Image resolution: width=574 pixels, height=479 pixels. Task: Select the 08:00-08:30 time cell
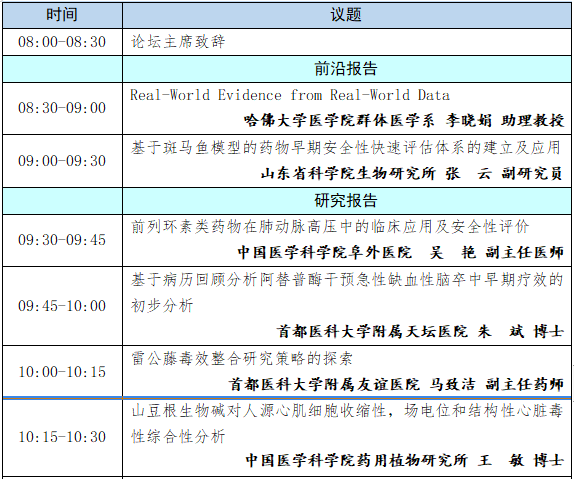tap(62, 42)
